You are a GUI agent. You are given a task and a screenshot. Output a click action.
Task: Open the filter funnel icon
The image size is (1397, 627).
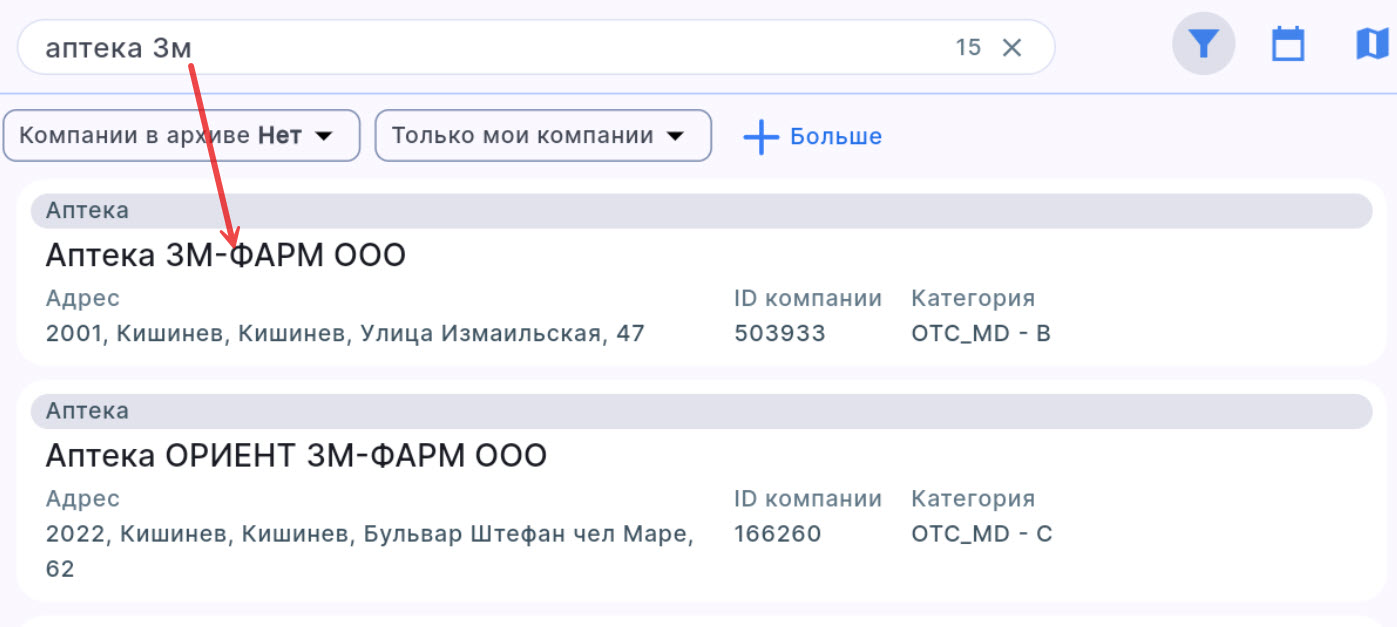[x=1204, y=43]
